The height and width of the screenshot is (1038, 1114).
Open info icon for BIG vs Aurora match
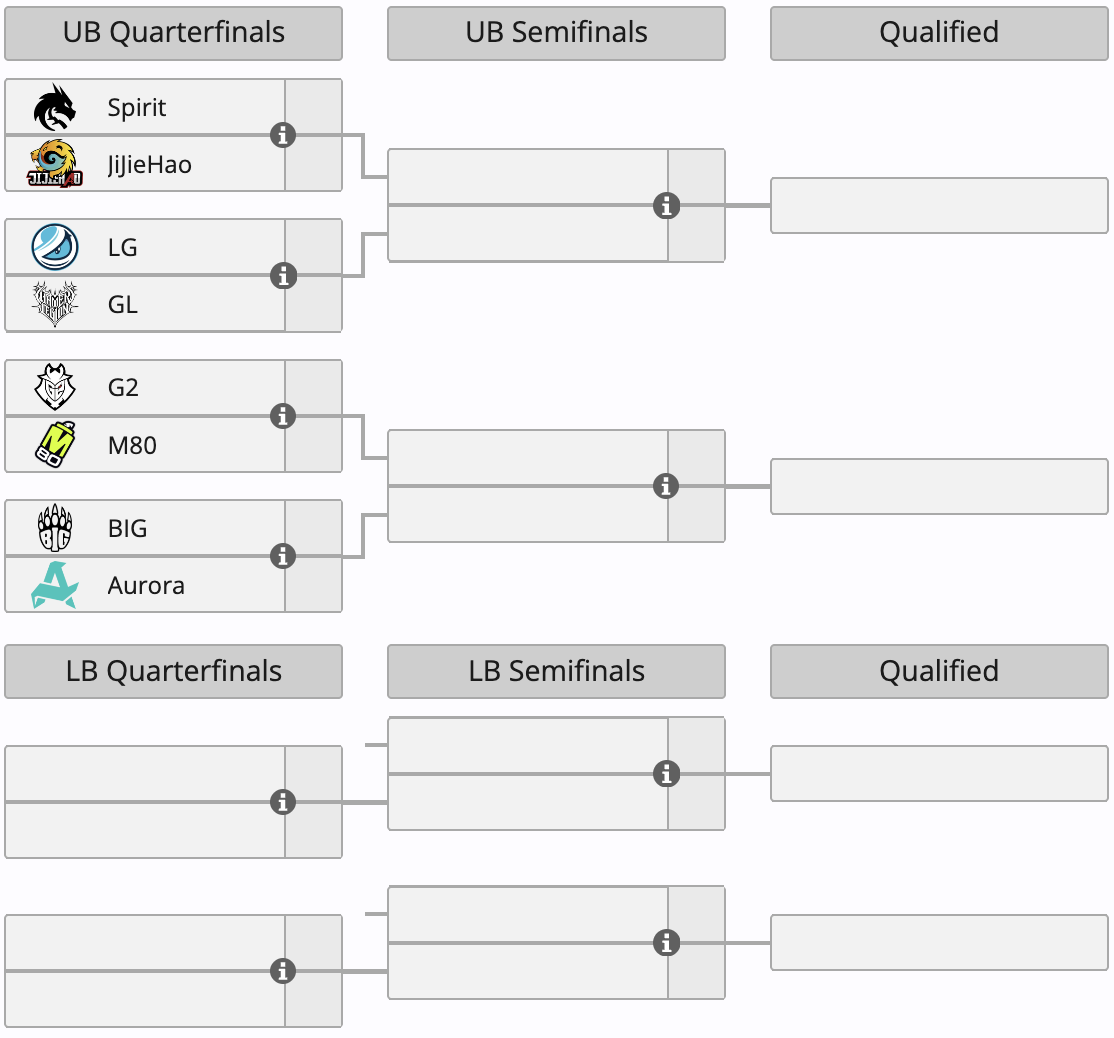coord(283,556)
